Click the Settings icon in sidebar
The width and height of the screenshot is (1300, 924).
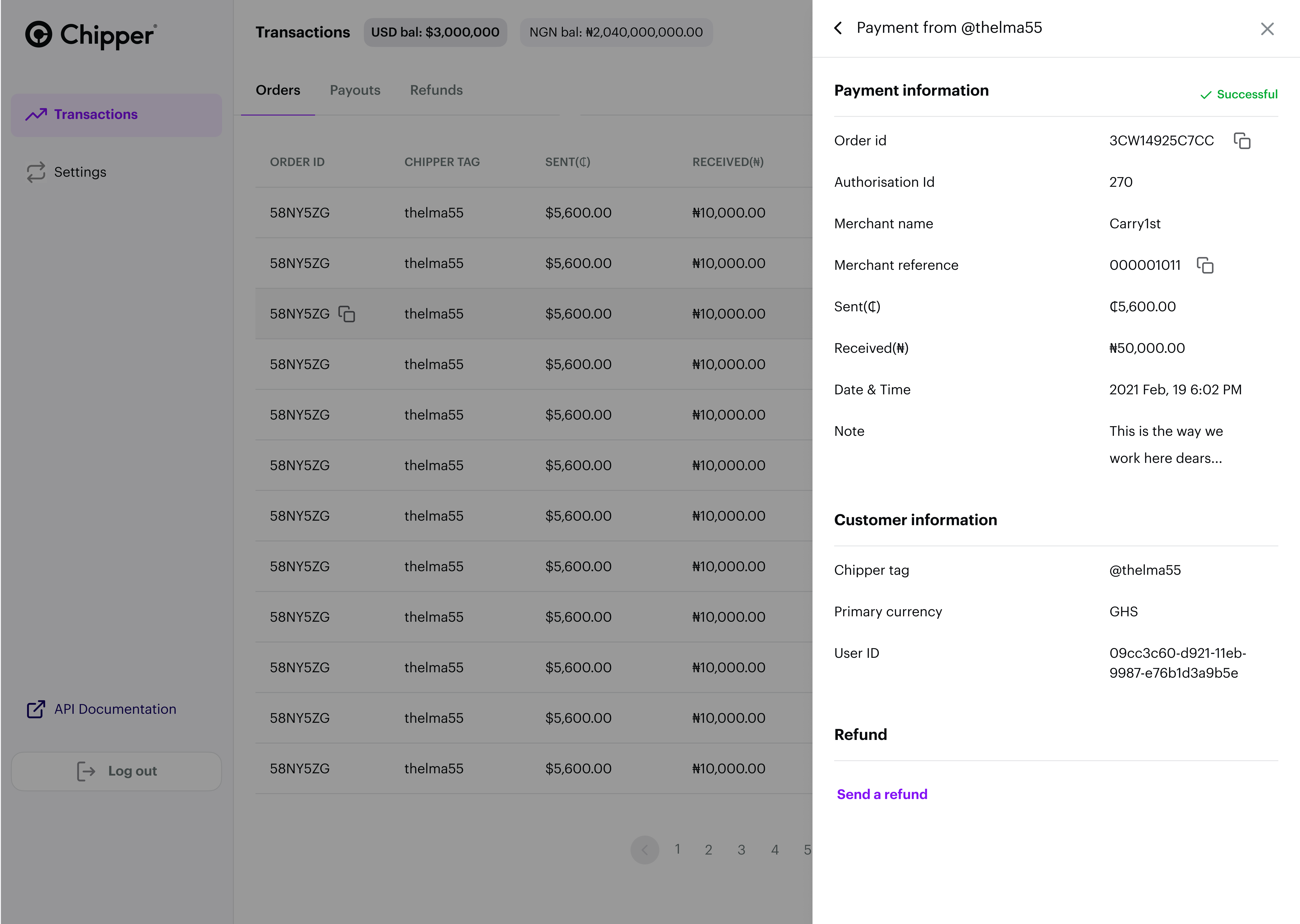click(x=36, y=172)
